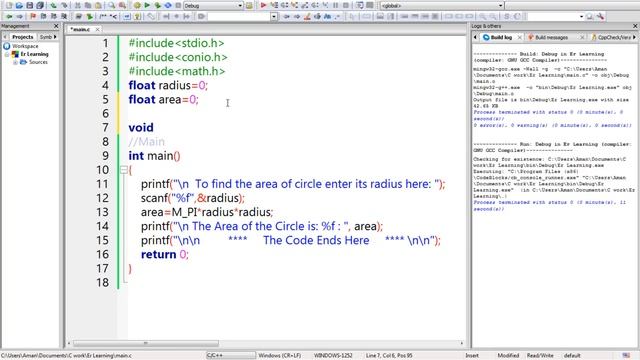The width and height of the screenshot is (640, 360).
Task: Close the *main.c editor tab
Action: tap(97, 29)
